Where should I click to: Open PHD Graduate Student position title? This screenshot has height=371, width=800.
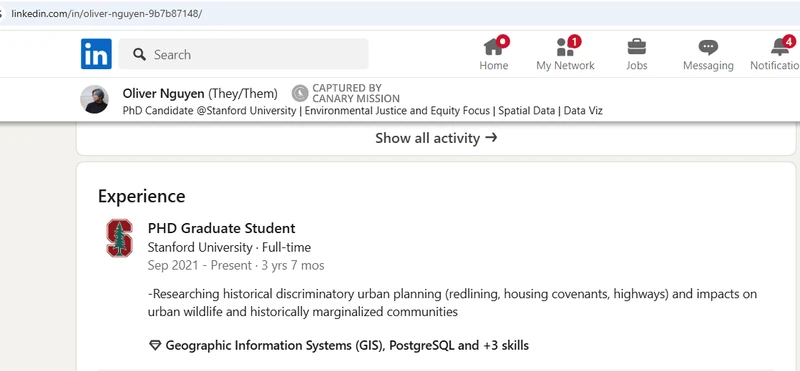point(221,228)
